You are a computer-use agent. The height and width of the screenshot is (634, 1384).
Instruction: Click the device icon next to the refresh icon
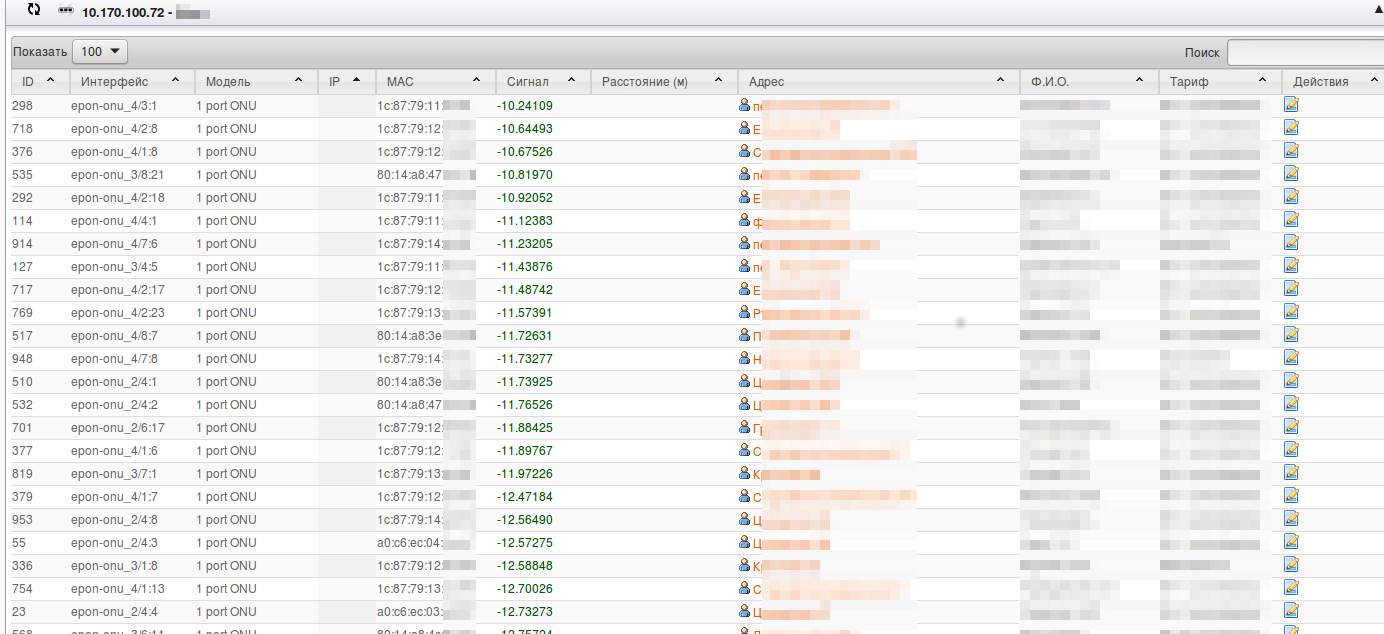(x=66, y=10)
